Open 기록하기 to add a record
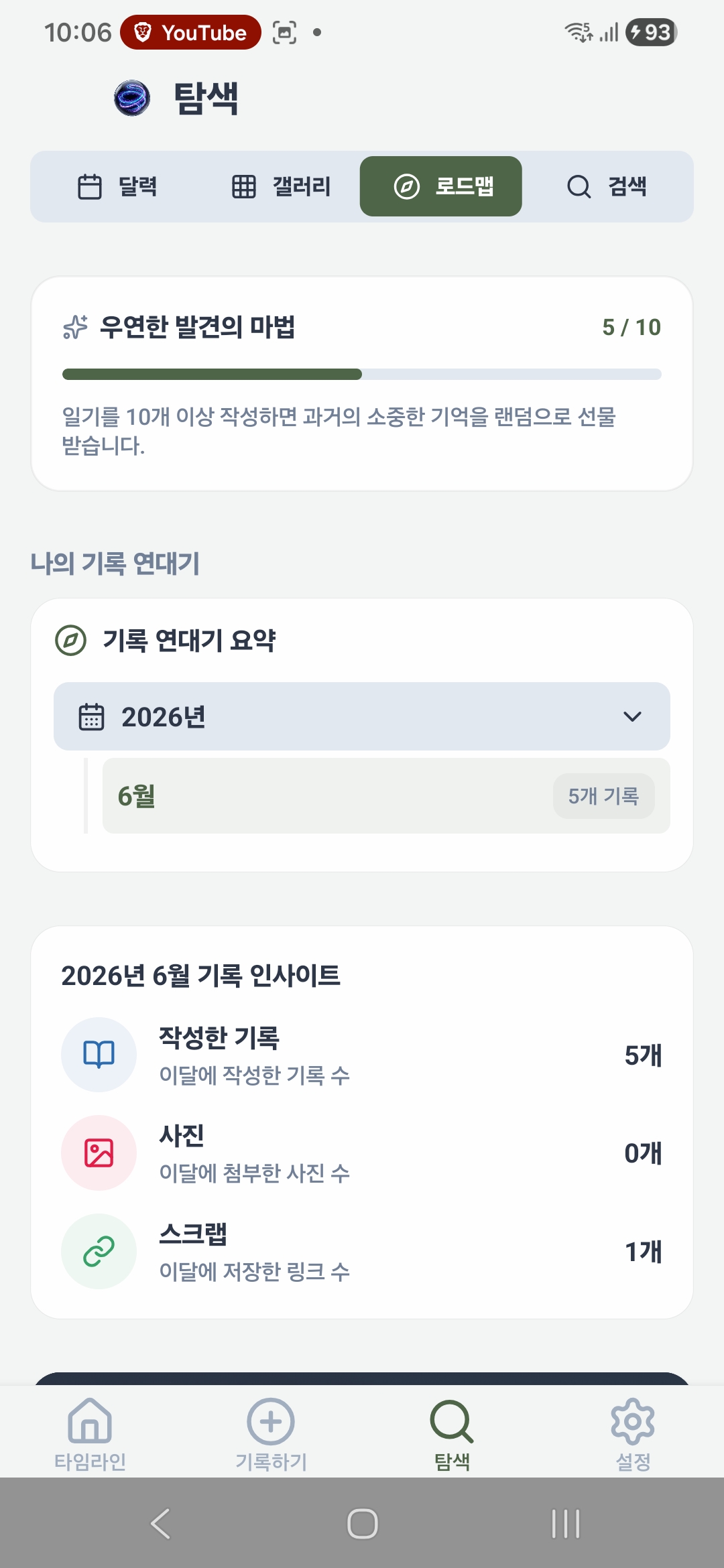The width and height of the screenshot is (724, 1568). click(x=271, y=1433)
